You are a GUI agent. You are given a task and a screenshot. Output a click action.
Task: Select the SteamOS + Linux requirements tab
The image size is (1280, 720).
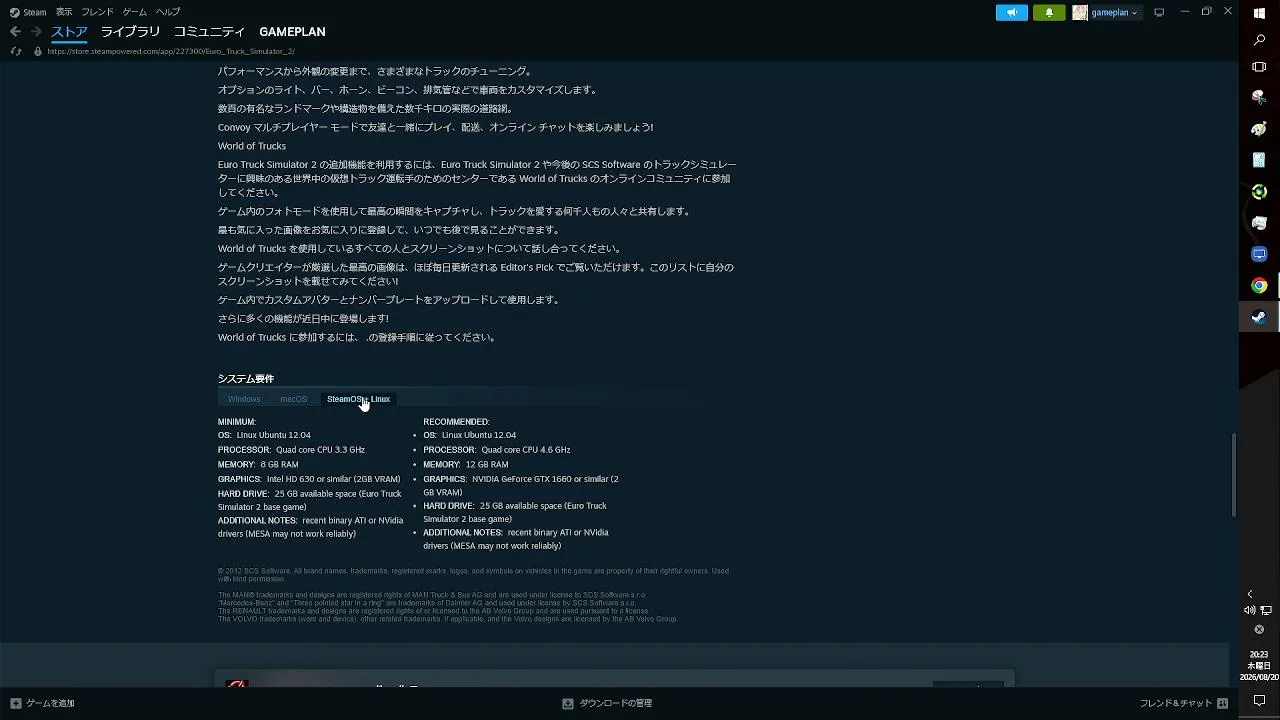[358, 399]
